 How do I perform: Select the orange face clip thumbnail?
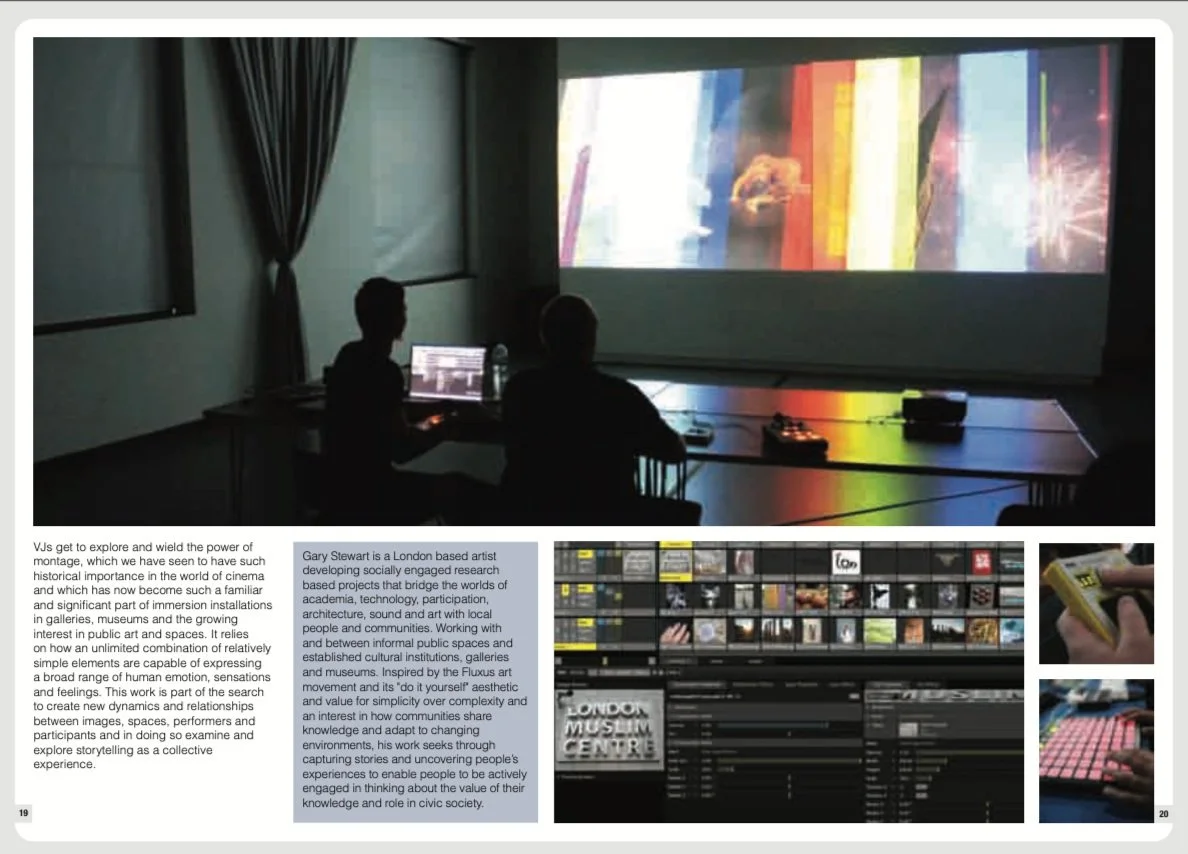(x=914, y=631)
